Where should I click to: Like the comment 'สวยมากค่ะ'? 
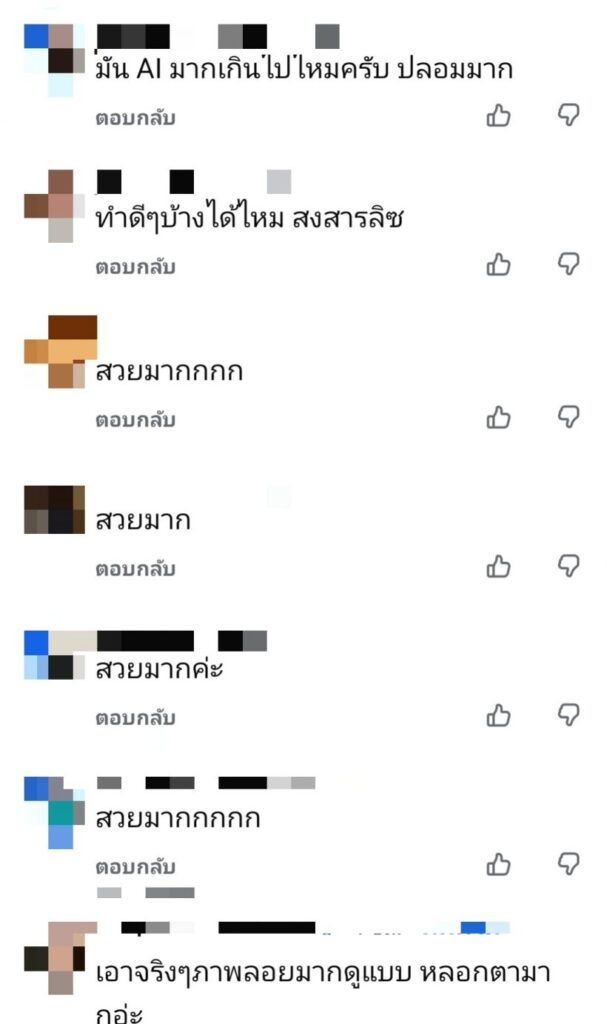499,716
